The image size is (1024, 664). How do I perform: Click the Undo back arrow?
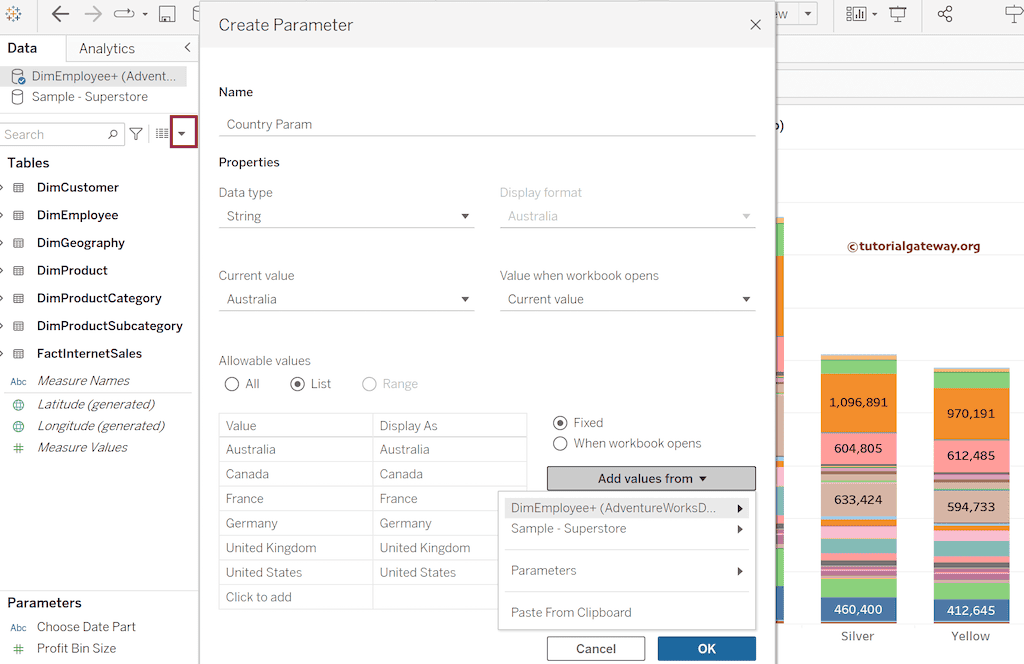[60, 14]
